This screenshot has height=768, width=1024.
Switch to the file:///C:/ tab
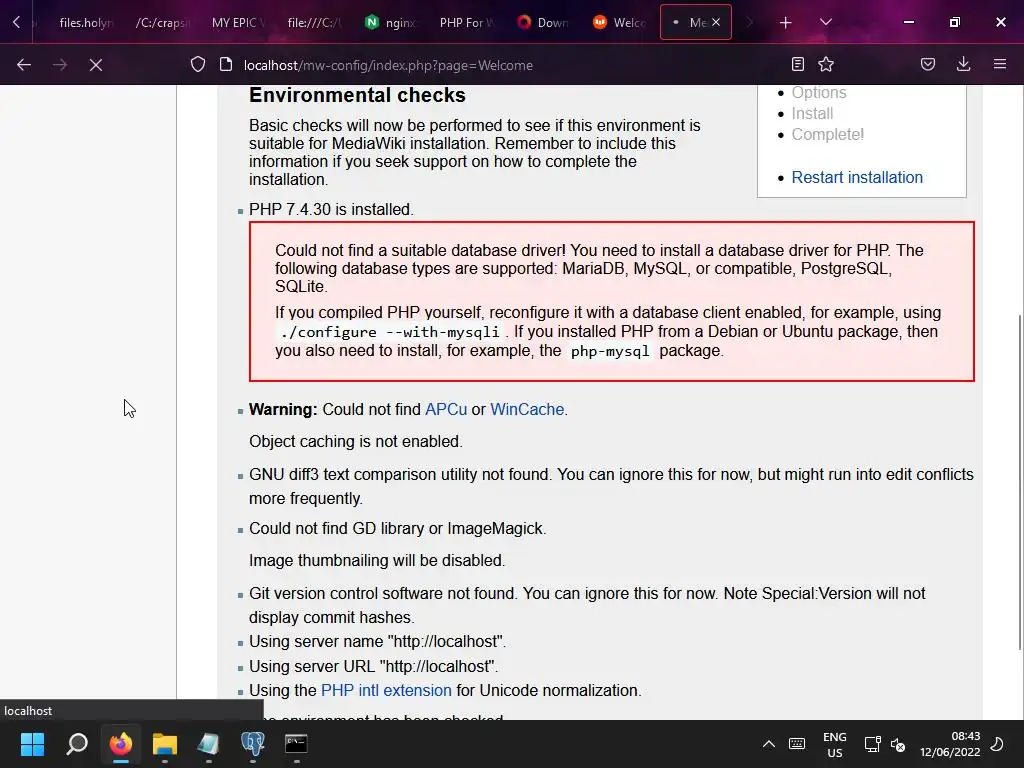tap(313, 23)
